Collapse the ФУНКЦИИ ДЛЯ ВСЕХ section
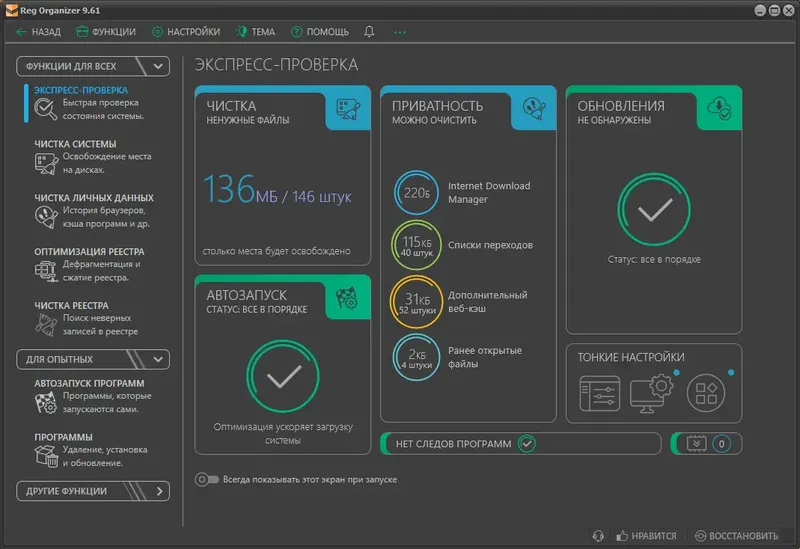Image resolution: width=800 pixels, height=549 pixels. tap(93, 66)
